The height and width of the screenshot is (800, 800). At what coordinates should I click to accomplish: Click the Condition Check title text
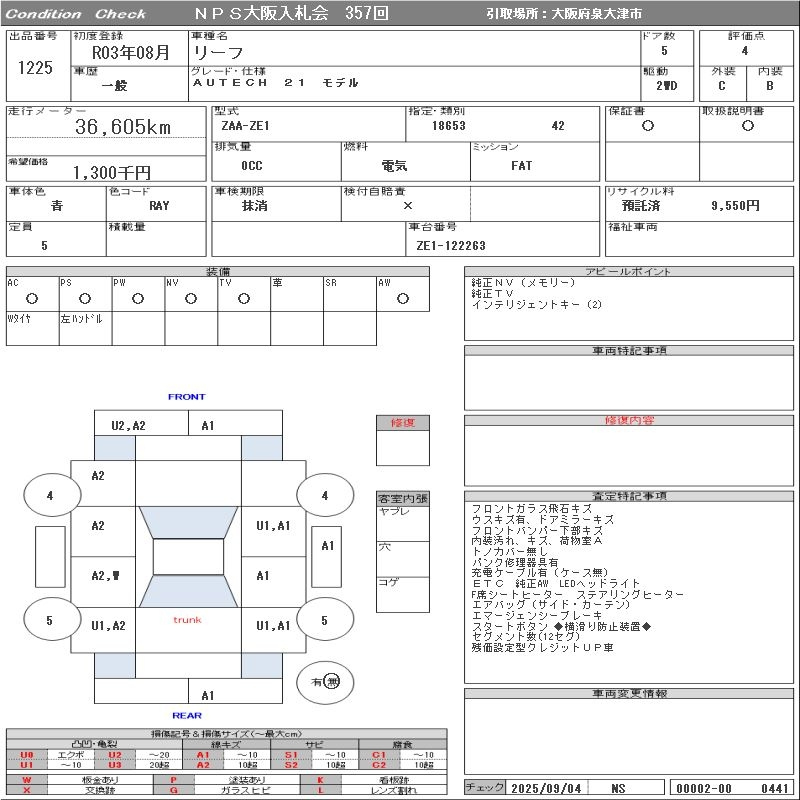click(x=75, y=14)
